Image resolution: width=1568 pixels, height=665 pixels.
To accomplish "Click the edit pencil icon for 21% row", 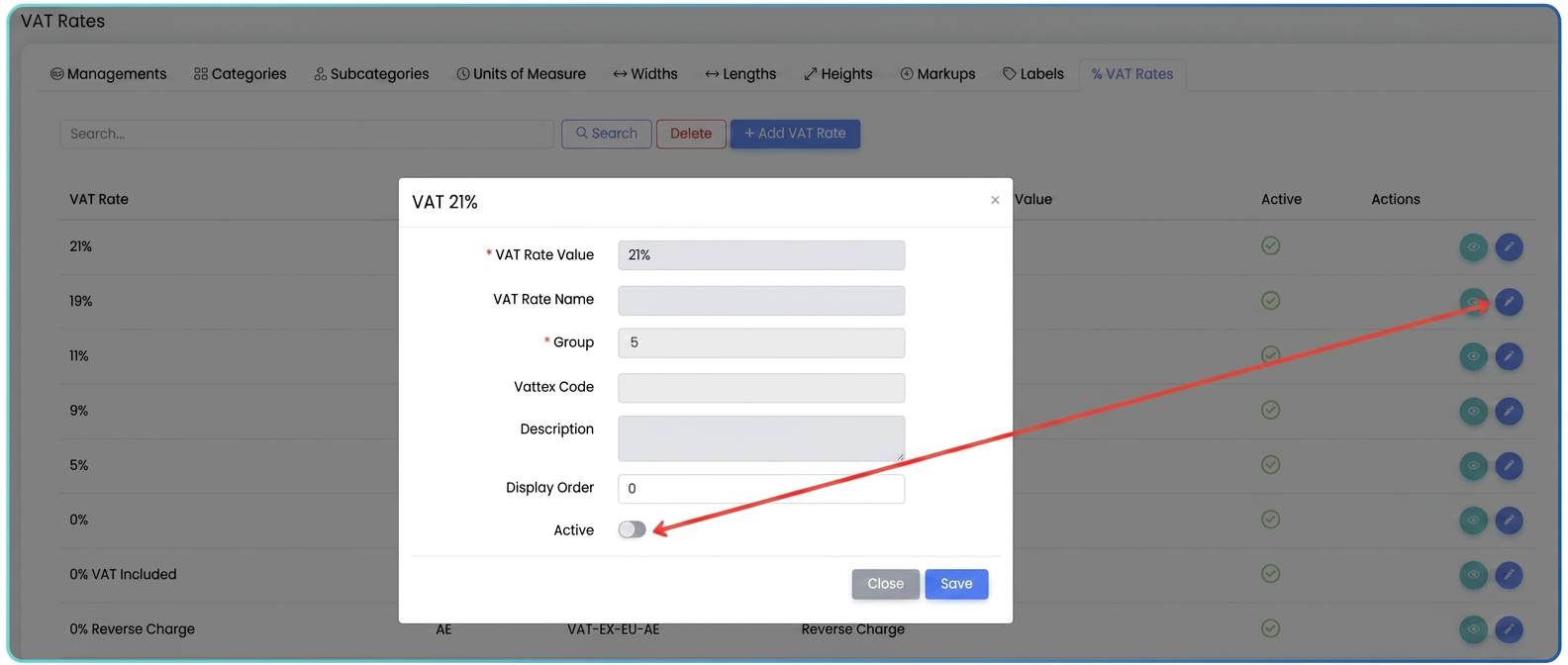I will (x=1509, y=247).
